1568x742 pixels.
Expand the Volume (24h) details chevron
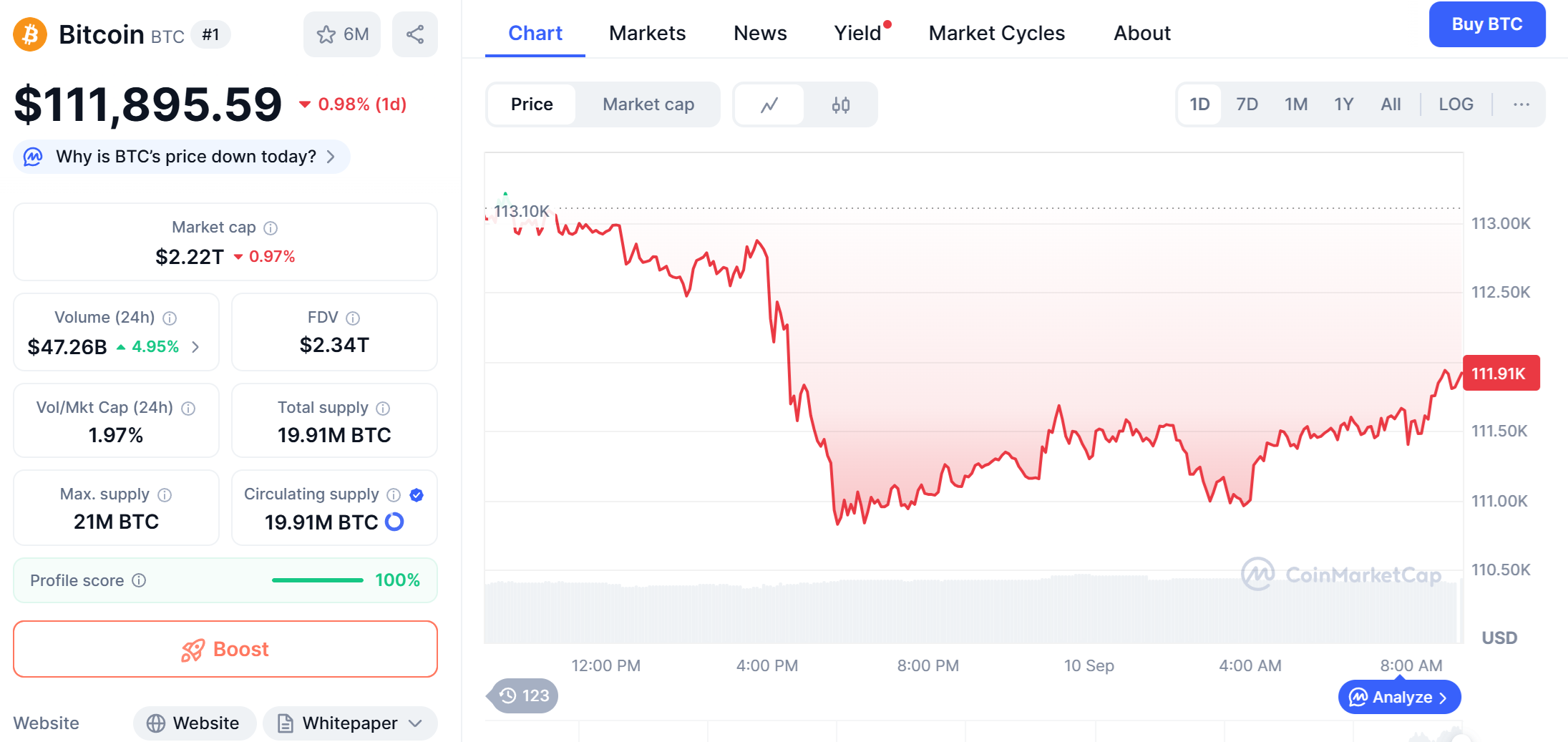tap(195, 347)
